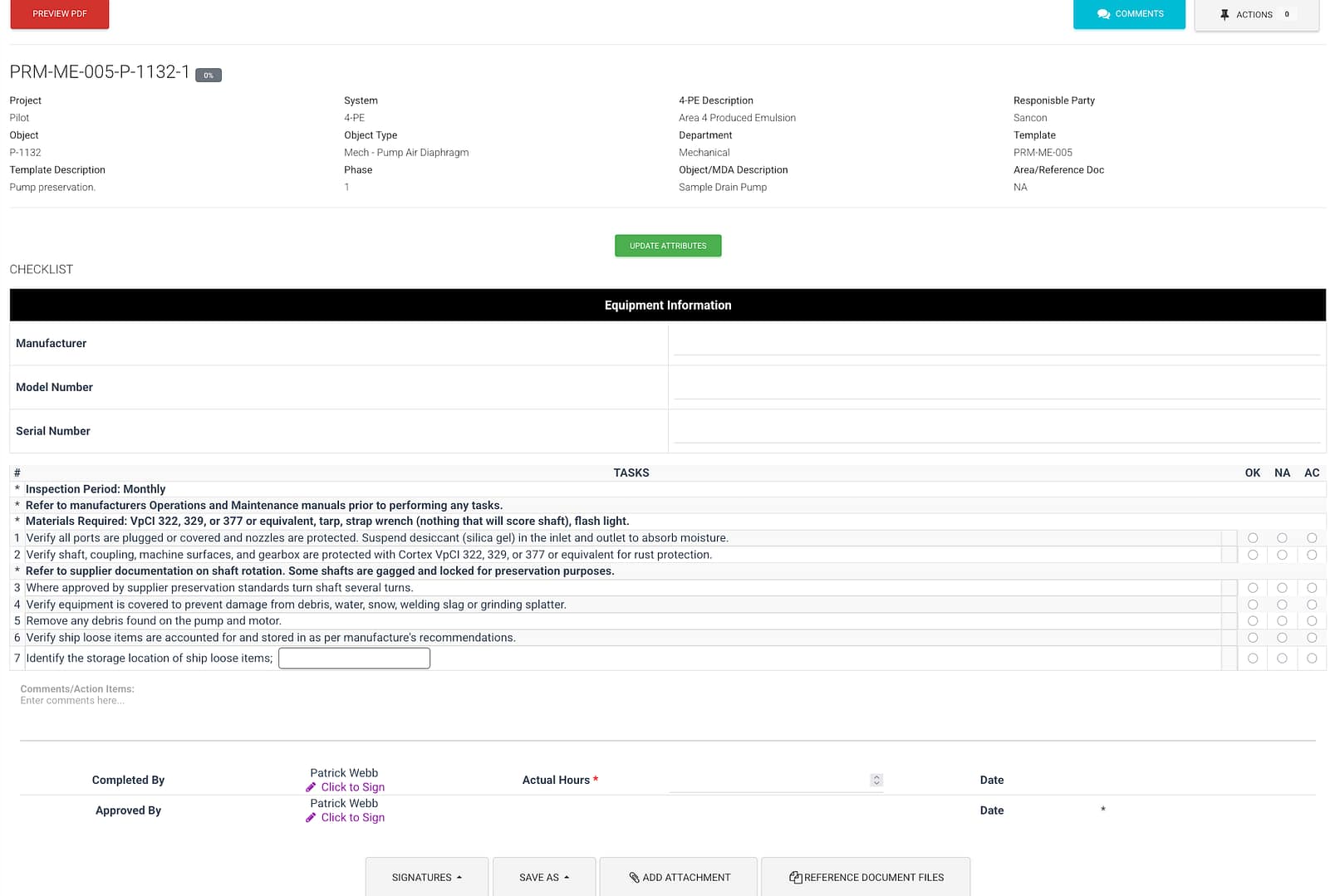Mark task 1 as OK

(x=1253, y=538)
